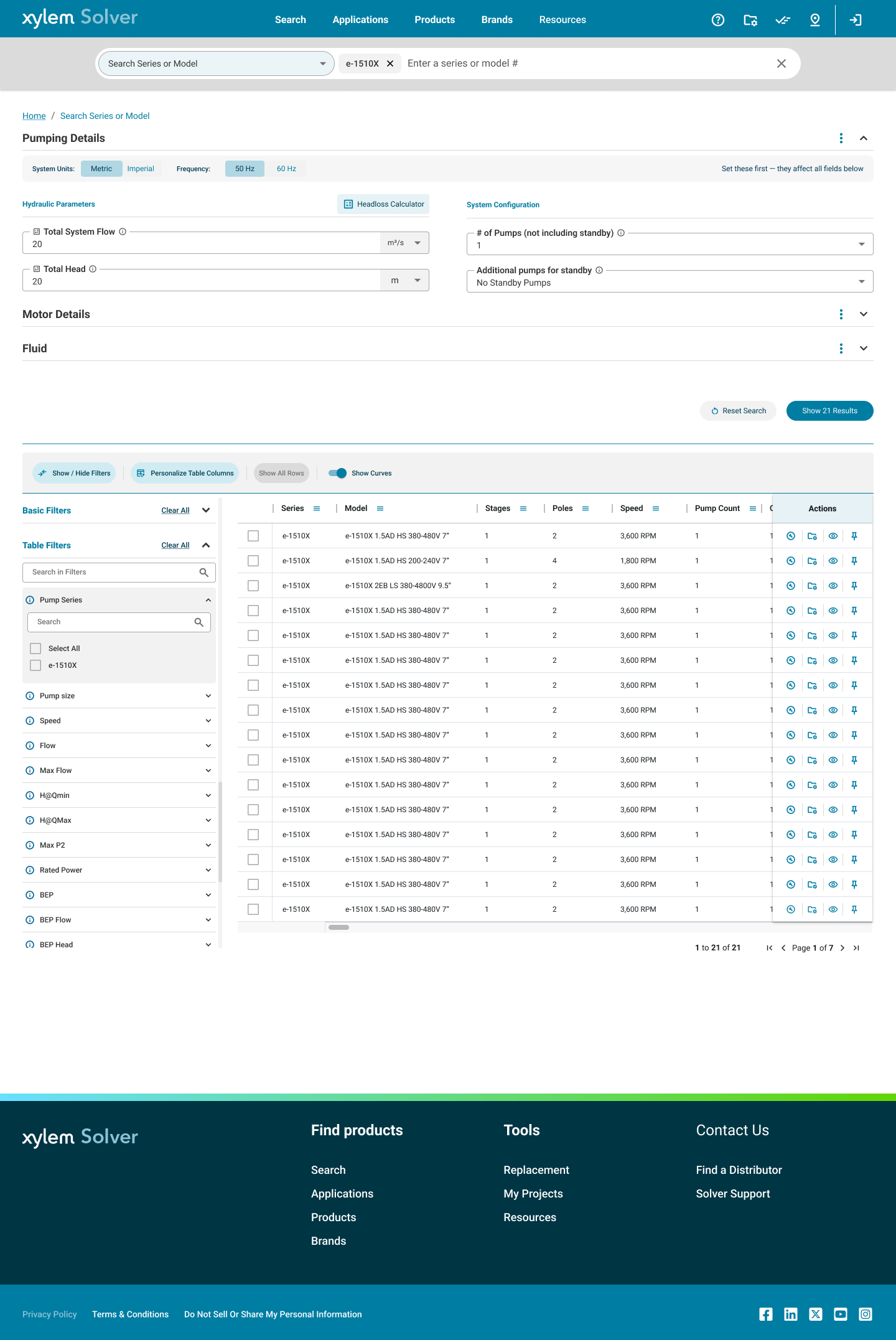Collapse the Pumping Details section
The height and width of the screenshot is (1340, 896).
click(864, 138)
